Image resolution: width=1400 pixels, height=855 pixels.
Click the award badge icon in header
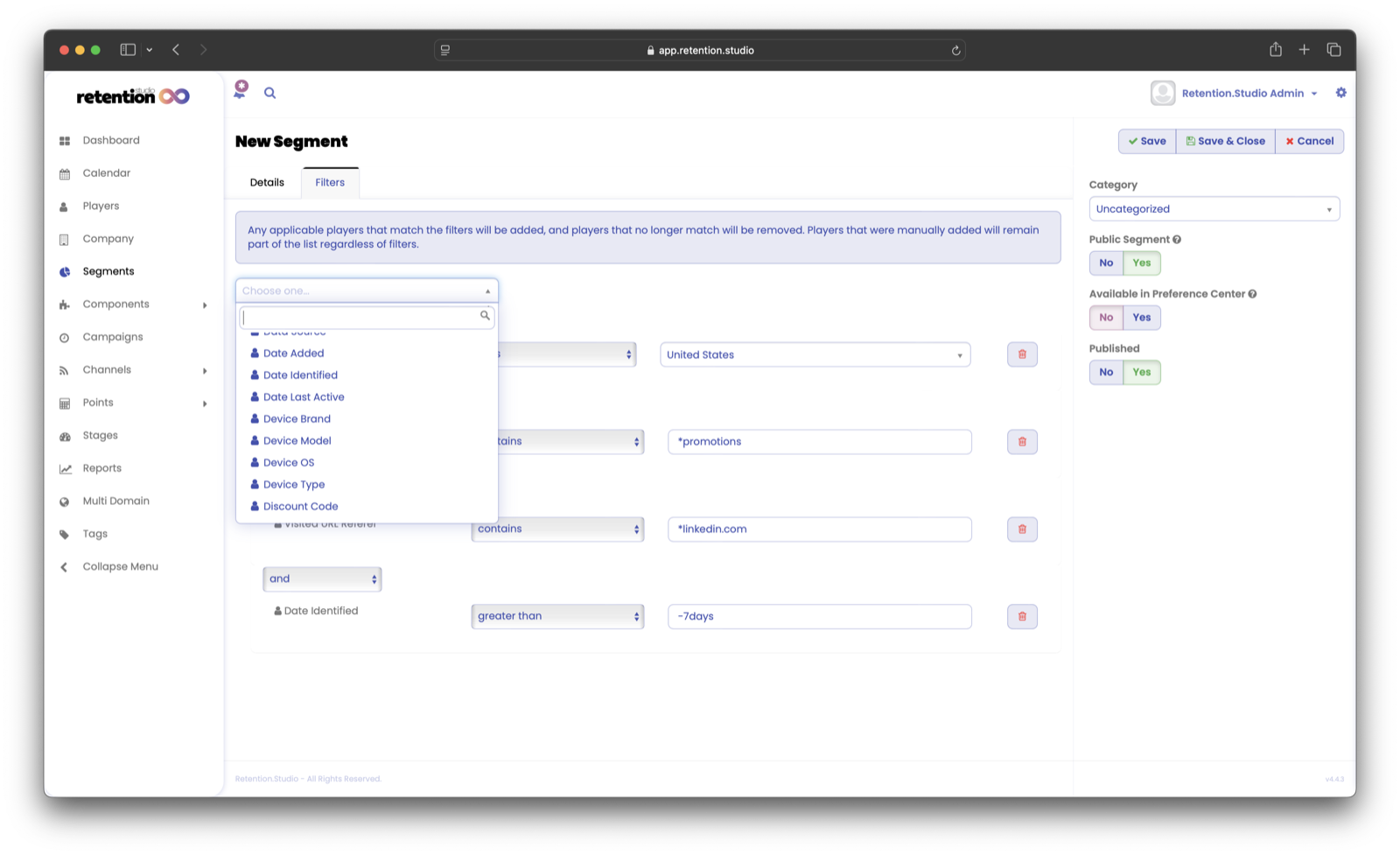click(241, 89)
